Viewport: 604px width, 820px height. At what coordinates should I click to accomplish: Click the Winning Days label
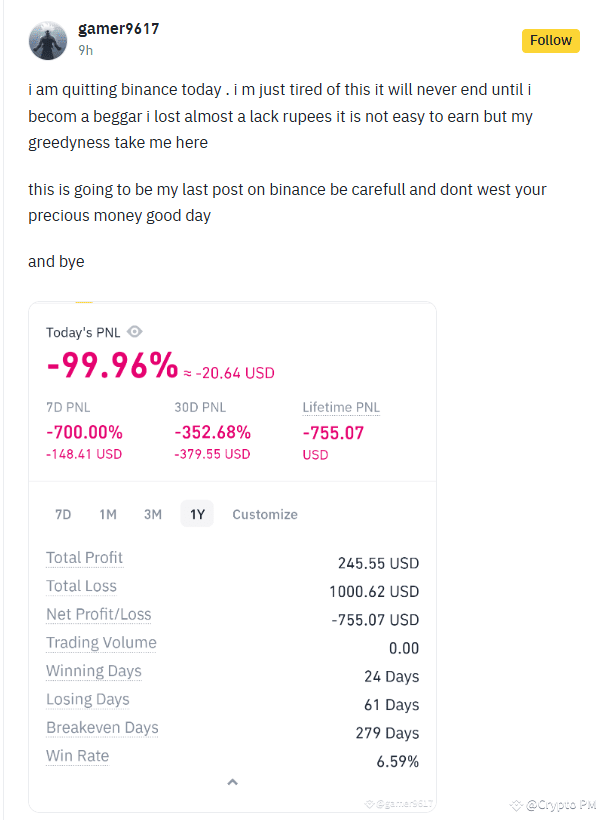[x=94, y=671]
